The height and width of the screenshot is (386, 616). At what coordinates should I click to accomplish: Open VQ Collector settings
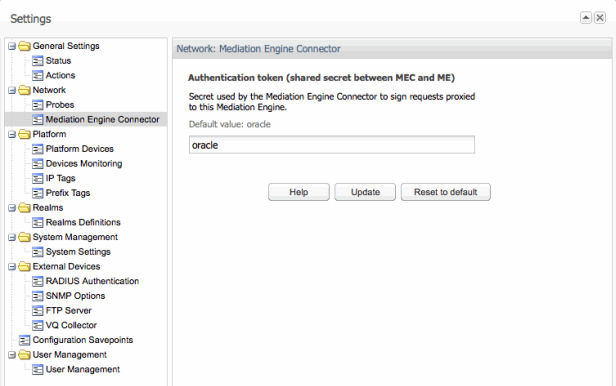[x=71, y=326]
